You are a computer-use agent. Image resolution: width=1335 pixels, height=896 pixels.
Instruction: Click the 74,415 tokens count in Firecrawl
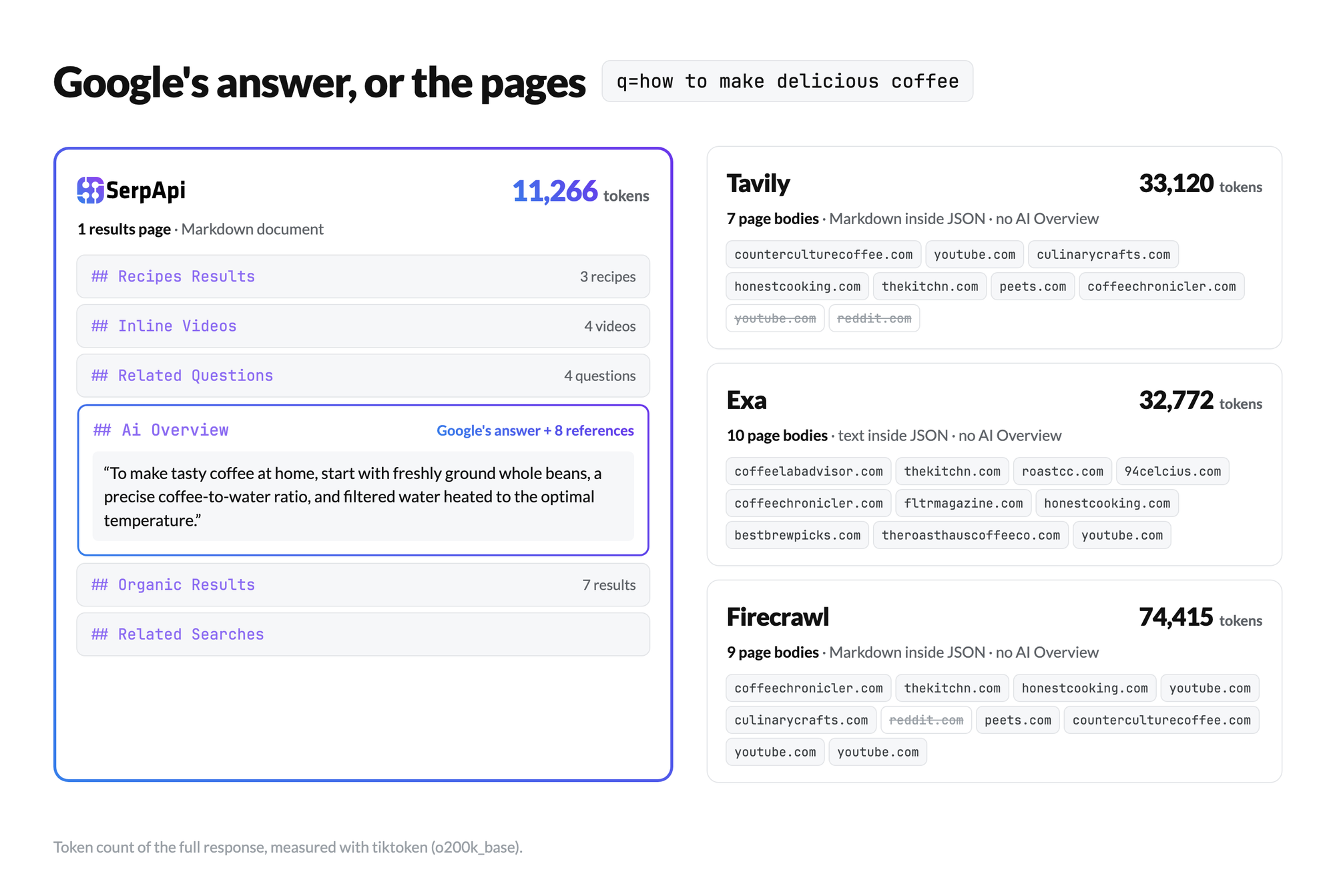click(x=1200, y=618)
